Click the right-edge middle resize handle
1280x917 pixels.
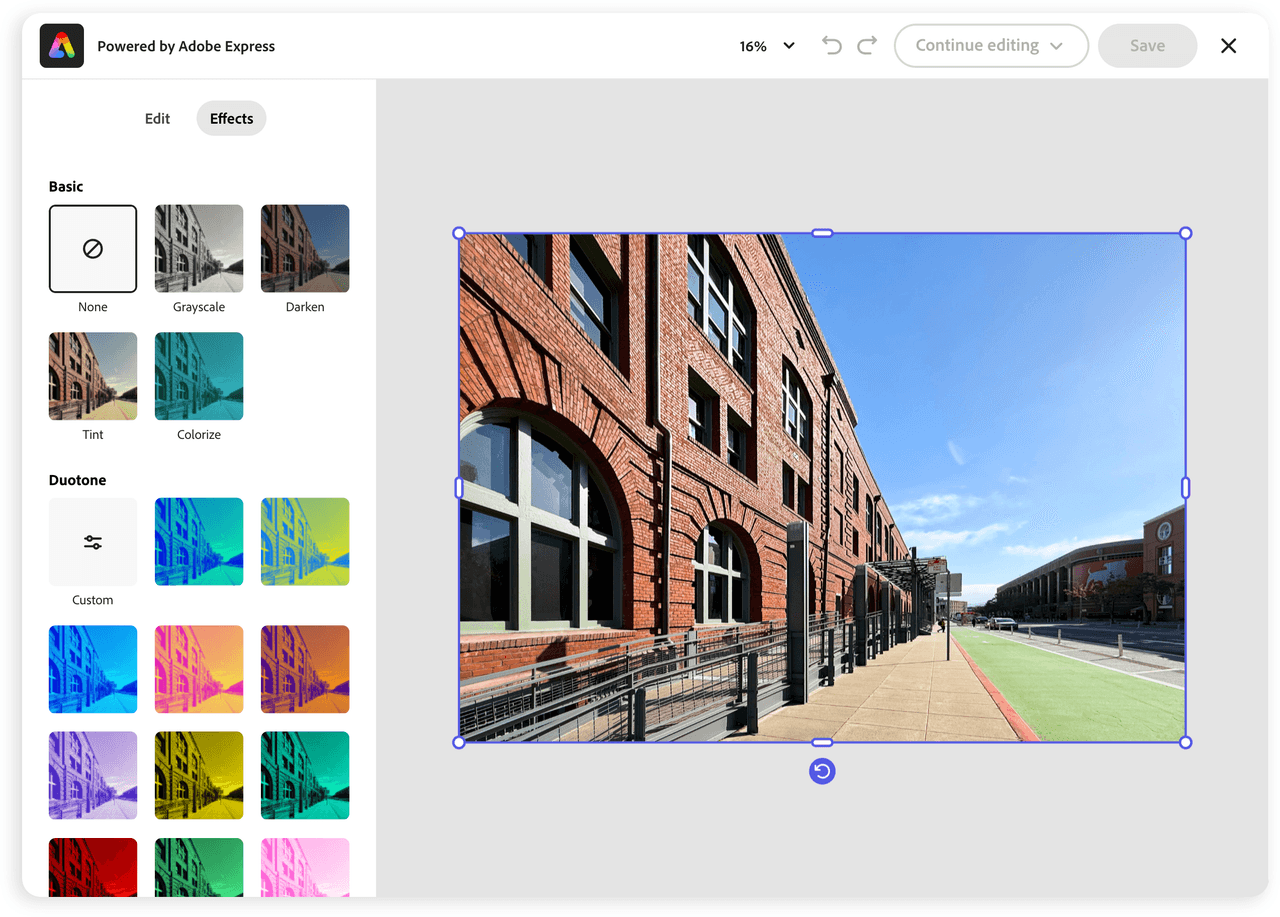pos(1185,487)
